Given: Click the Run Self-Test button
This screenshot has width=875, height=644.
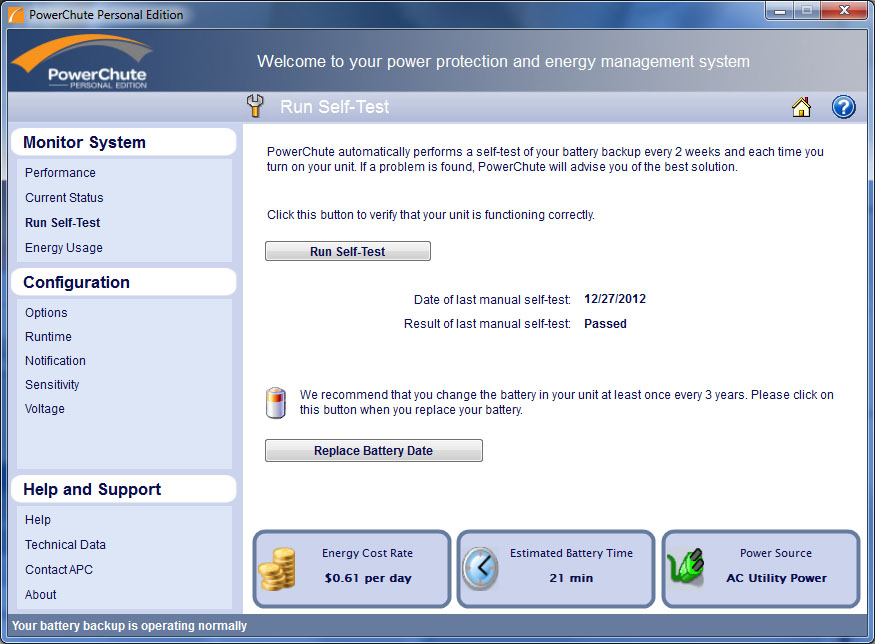Looking at the screenshot, I should click(348, 251).
